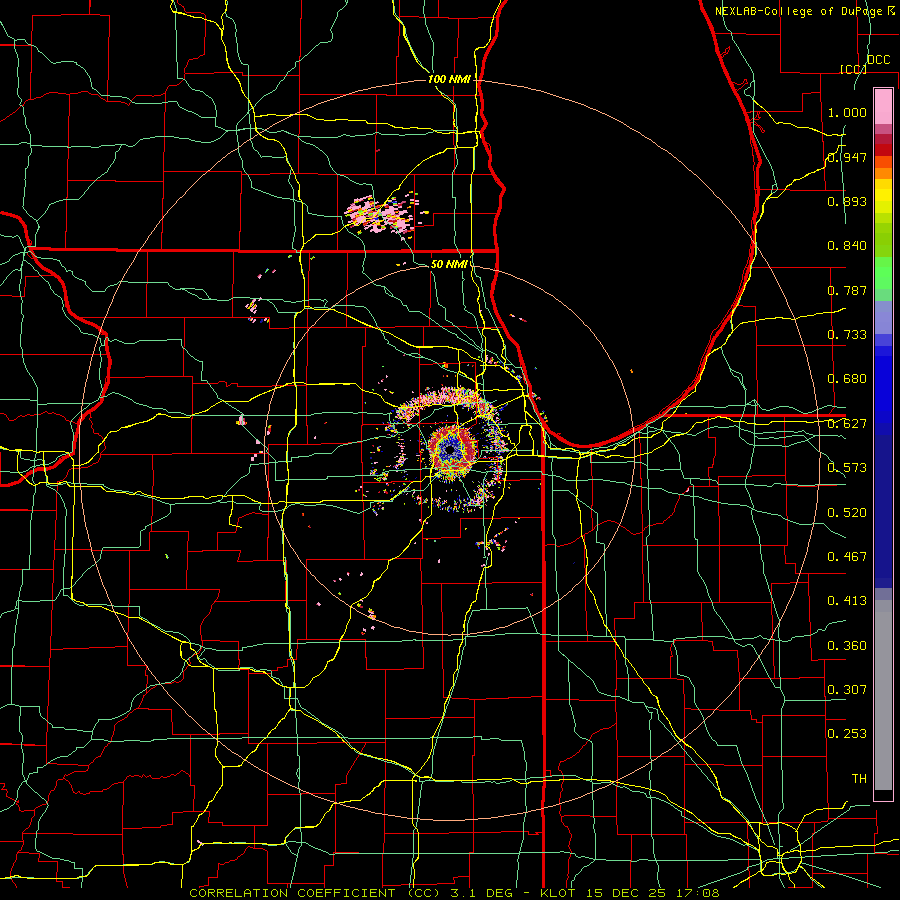Click the [CC] unit label
This screenshot has width=900, height=900.
(853, 69)
